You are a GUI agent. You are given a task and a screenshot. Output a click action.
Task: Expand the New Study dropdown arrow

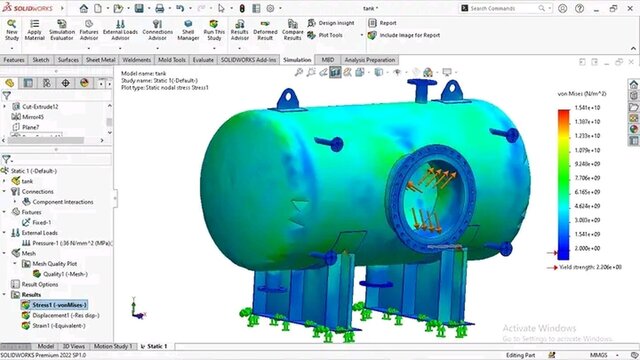(x=12, y=48)
